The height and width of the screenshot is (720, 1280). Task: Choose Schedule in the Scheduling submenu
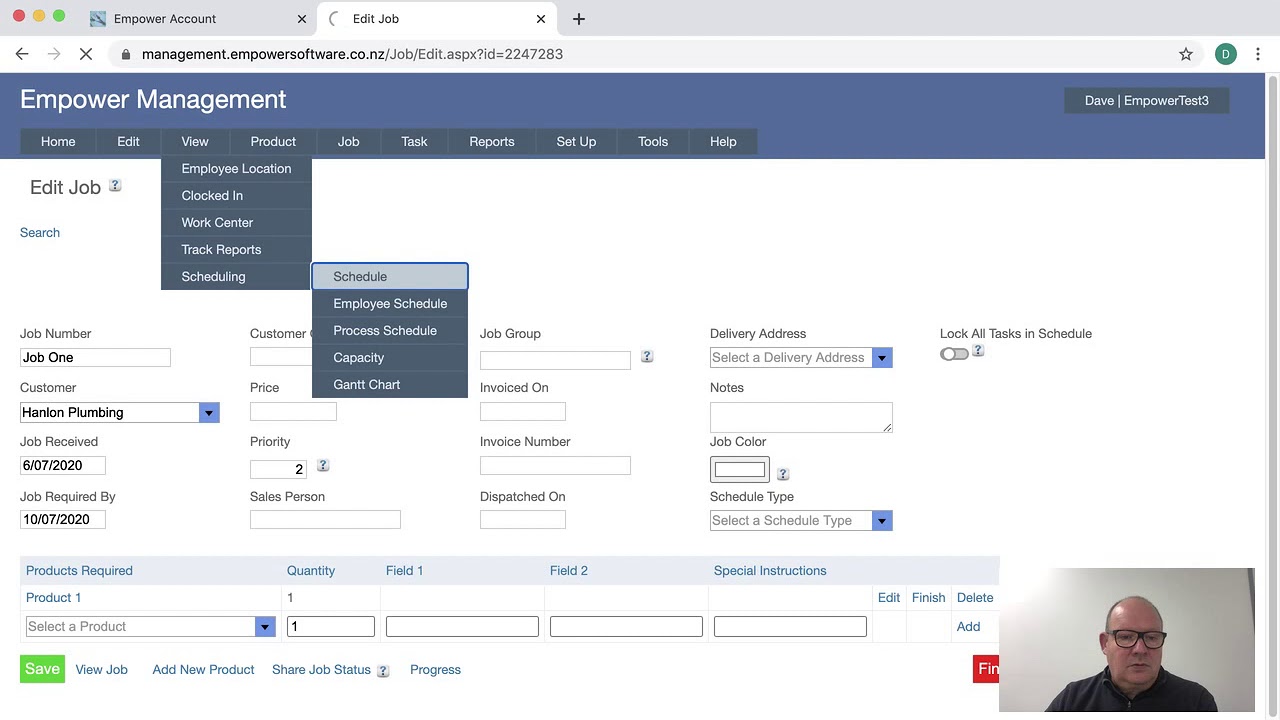390,277
